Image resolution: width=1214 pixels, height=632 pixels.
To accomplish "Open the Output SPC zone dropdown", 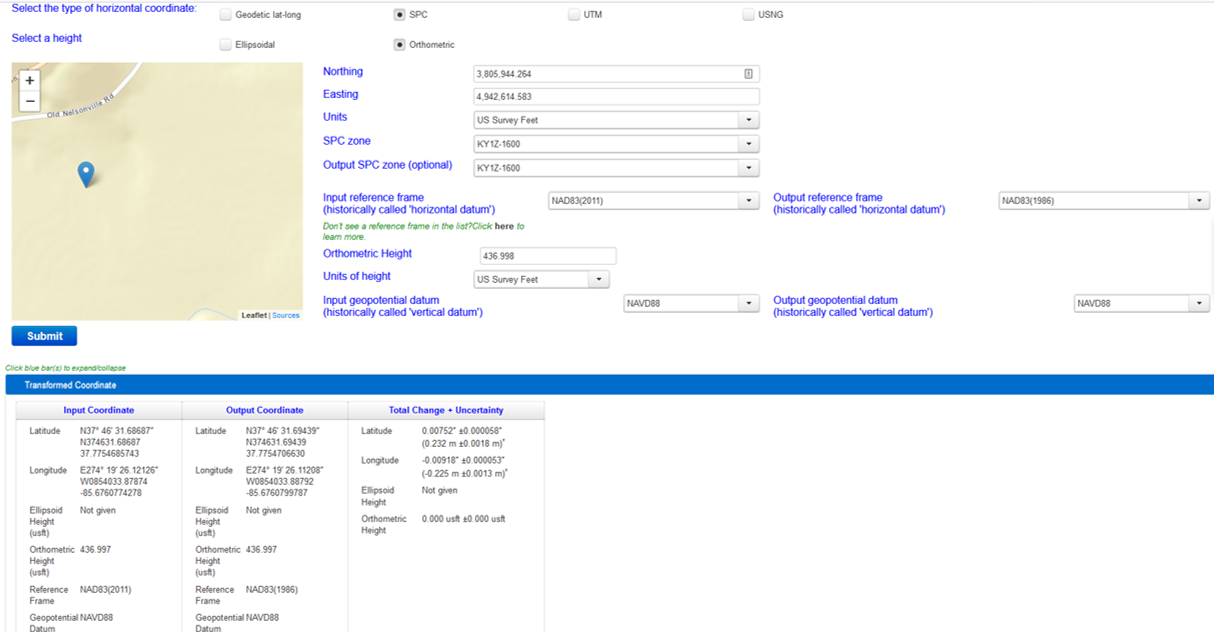I will pos(748,167).
